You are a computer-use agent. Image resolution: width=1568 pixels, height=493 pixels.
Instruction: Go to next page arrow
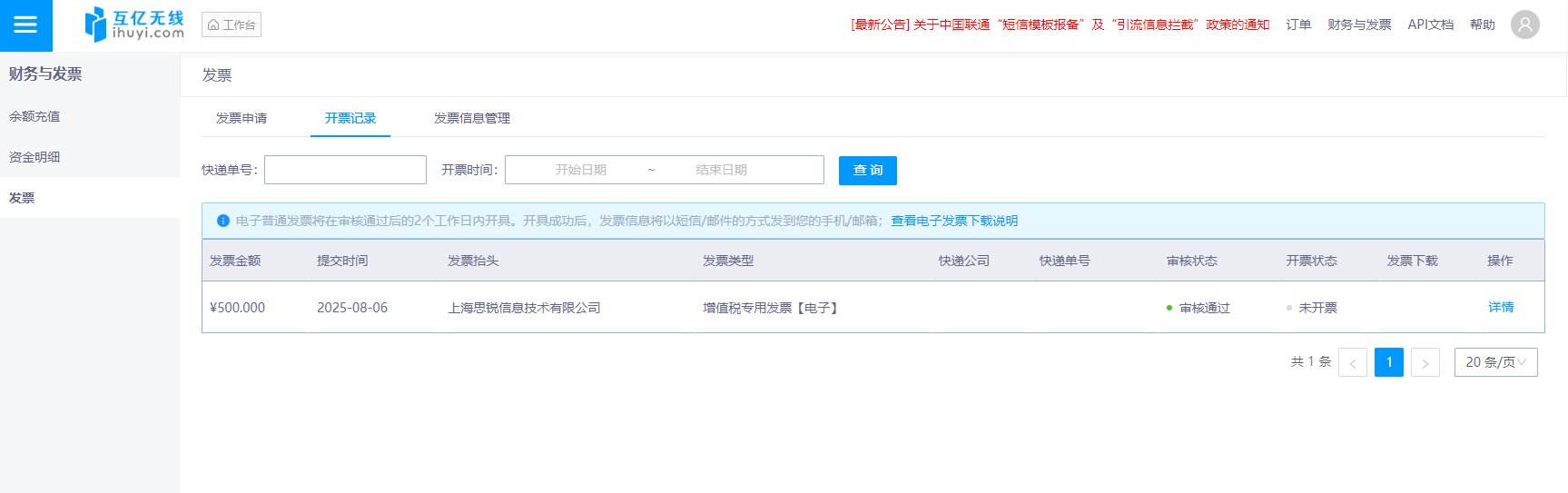click(x=1425, y=362)
